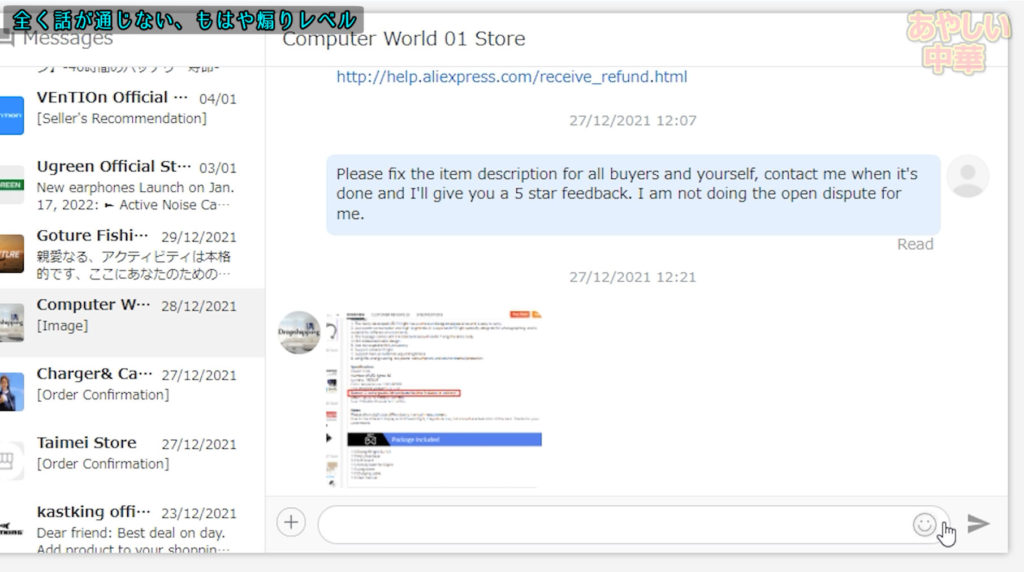Click the Messages header in the sidebar

[x=66, y=39]
